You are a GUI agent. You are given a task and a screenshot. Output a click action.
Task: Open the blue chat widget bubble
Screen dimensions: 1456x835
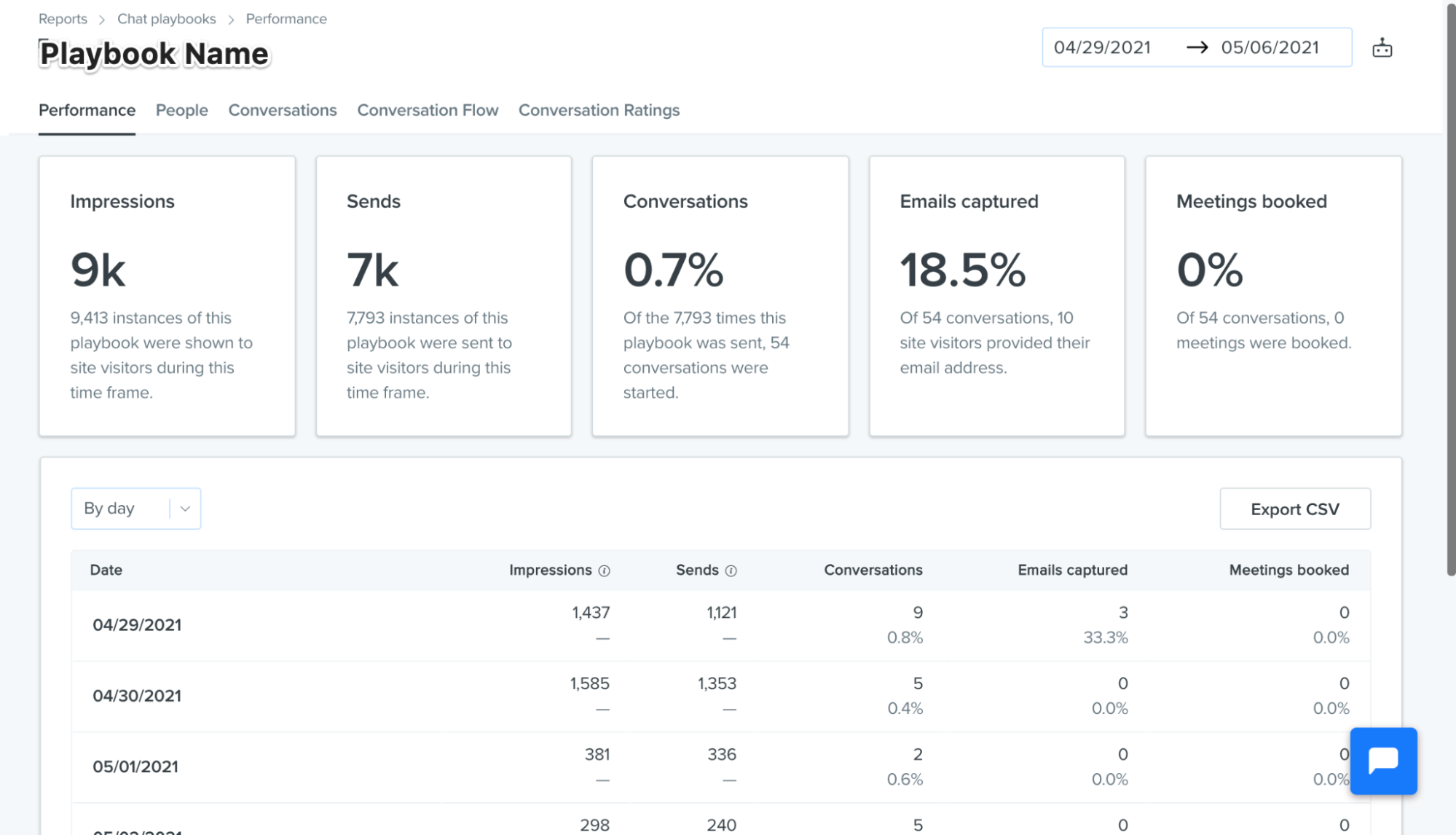click(x=1383, y=761)
